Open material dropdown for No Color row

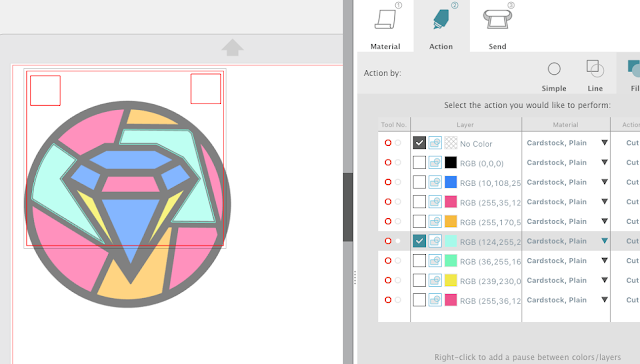tap(604, 143)
